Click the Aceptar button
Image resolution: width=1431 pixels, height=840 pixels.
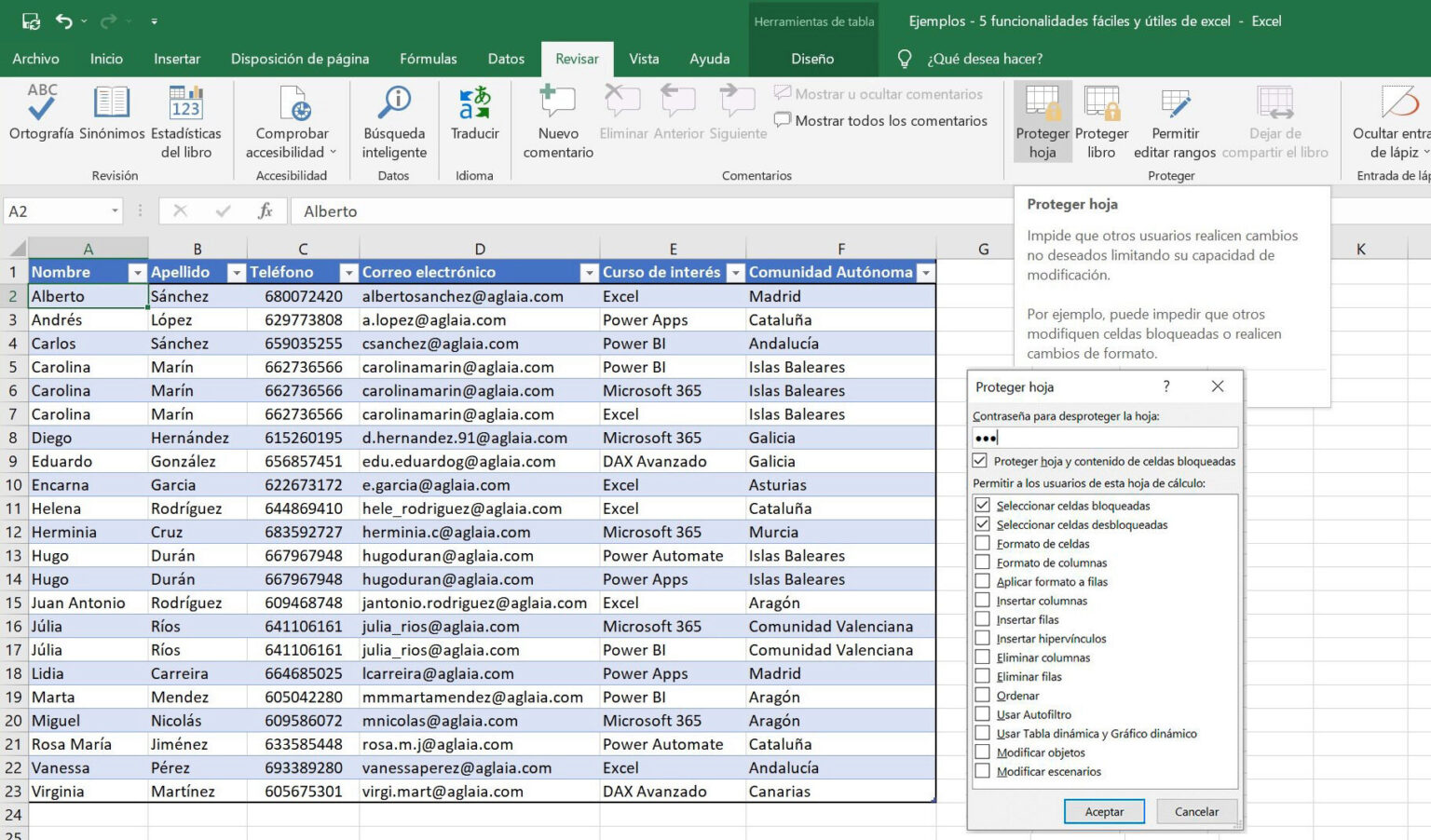[1104, 811]
